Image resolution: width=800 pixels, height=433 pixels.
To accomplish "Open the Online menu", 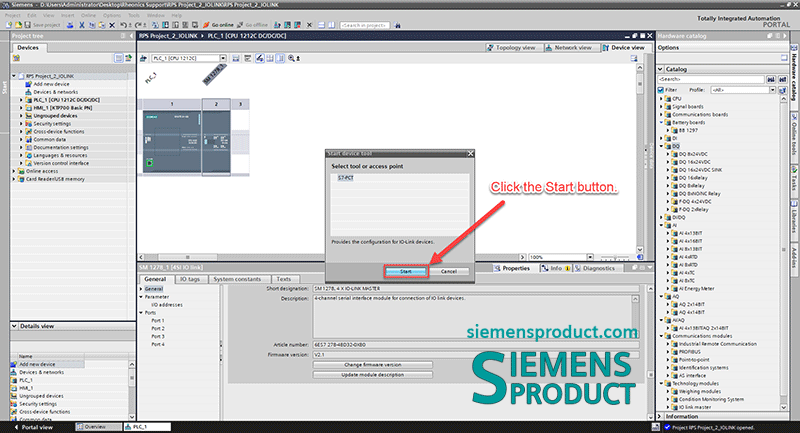I will [x=88, y=15].
